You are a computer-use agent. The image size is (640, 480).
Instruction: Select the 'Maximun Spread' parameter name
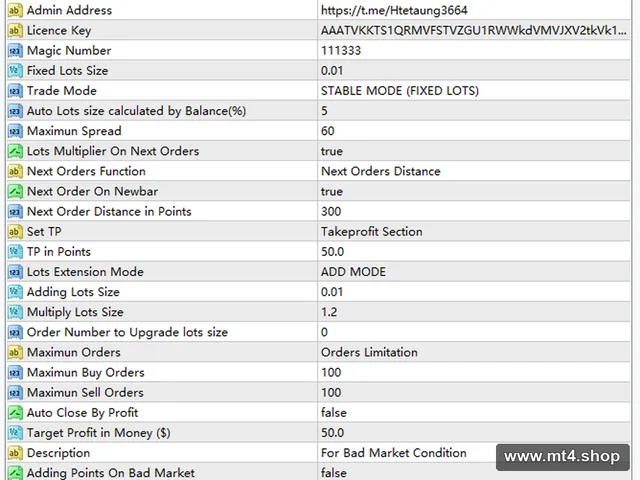tap(74, 131)
